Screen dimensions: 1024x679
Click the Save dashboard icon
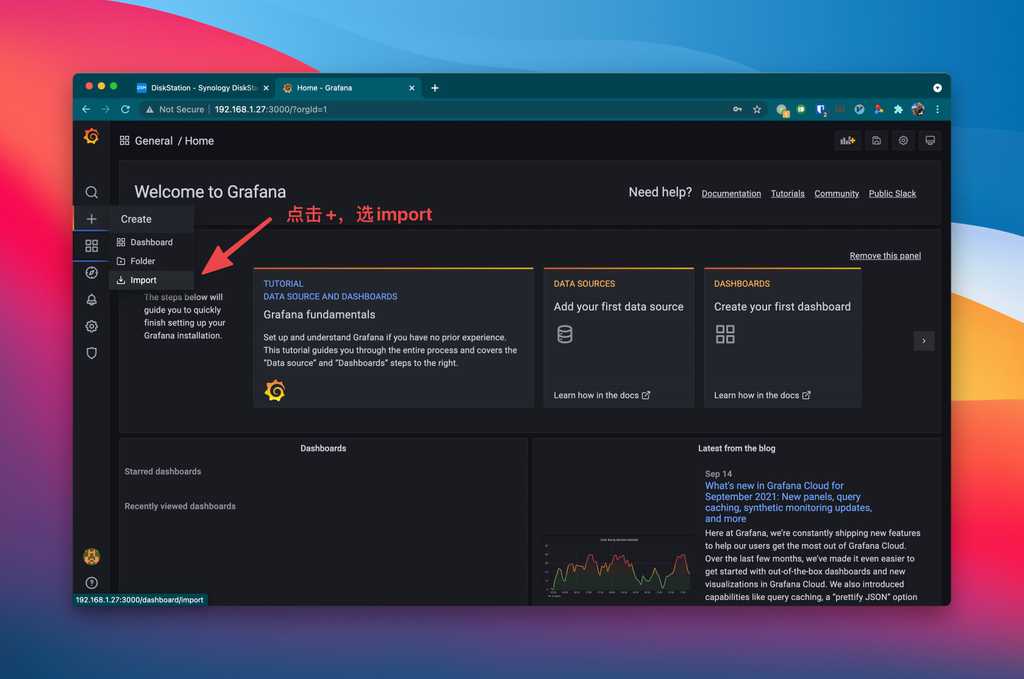tap(876, 140)
